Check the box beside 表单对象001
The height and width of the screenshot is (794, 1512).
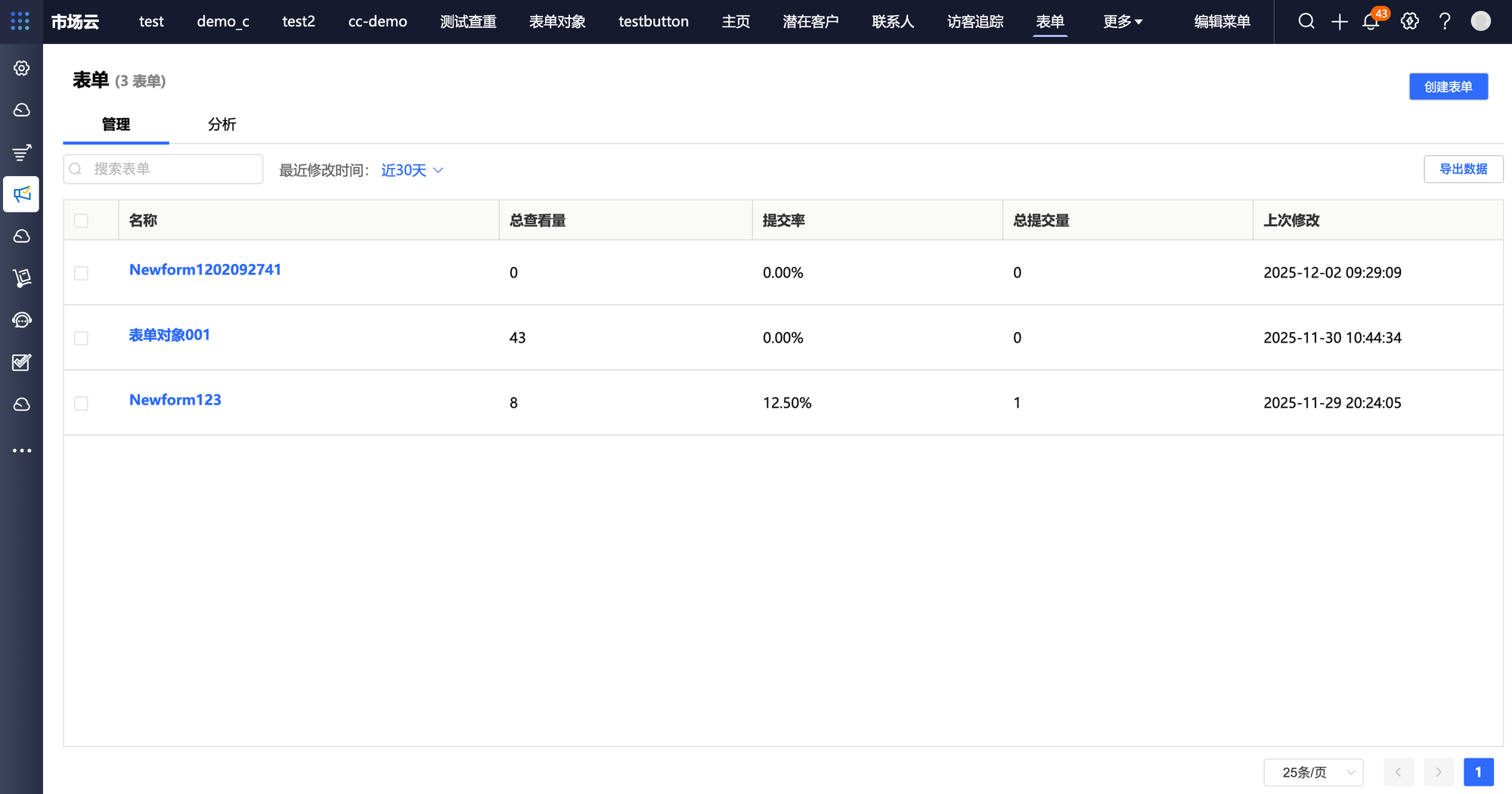point(81,338)
